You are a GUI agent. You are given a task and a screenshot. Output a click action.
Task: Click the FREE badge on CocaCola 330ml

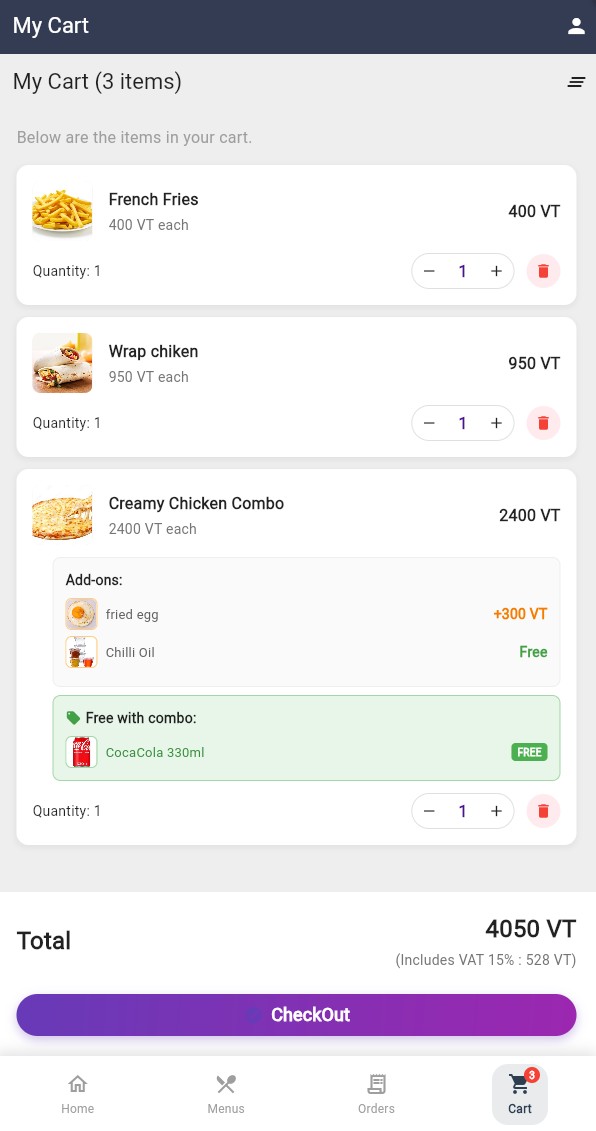529,752
